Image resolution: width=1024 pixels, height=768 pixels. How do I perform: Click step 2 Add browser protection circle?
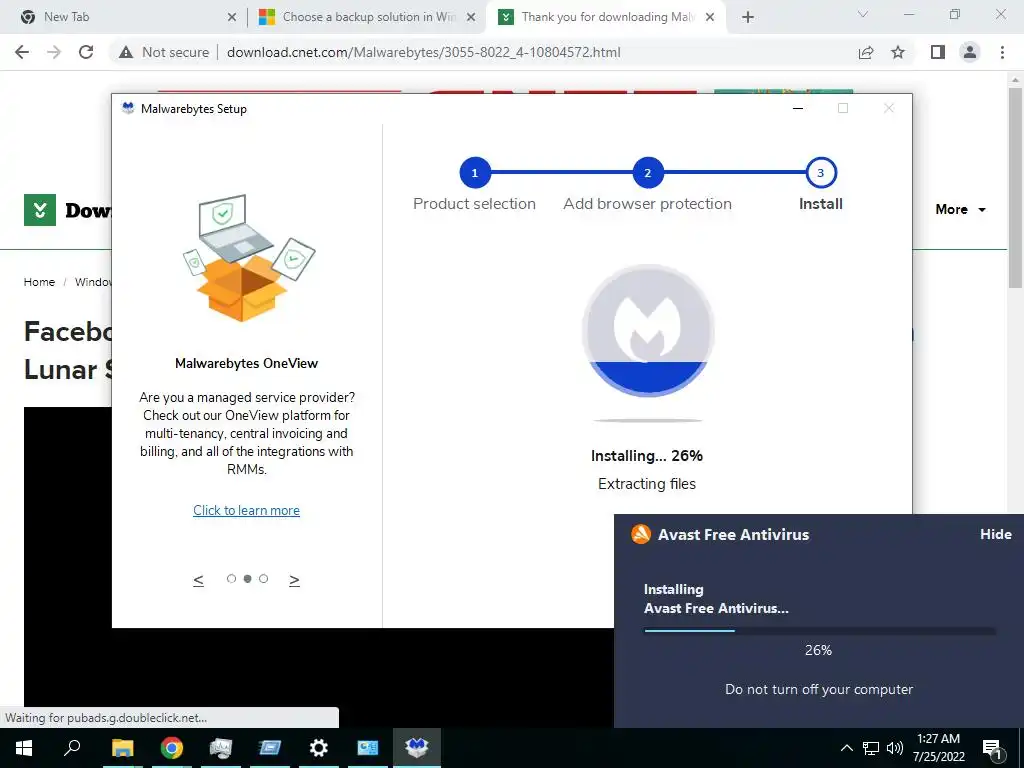coord(648,173)
